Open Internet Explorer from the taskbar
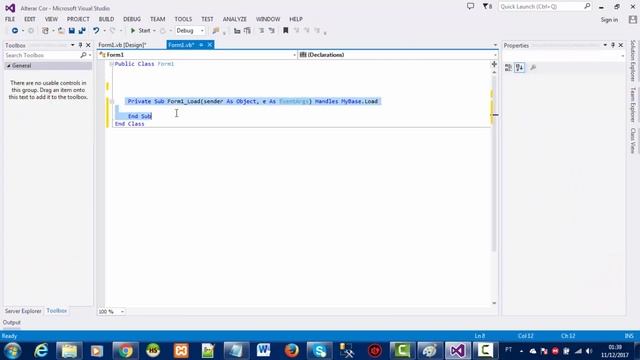 [x=41, y=351]
